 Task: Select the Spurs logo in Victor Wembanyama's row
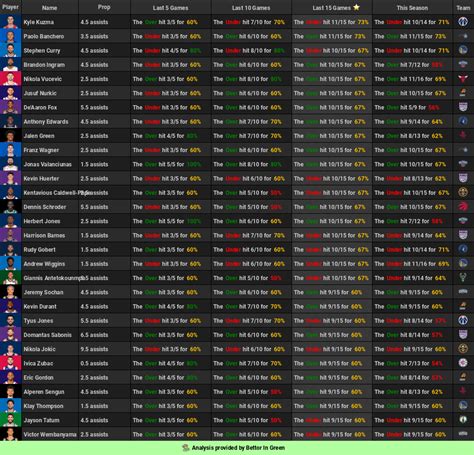point(463,434)
